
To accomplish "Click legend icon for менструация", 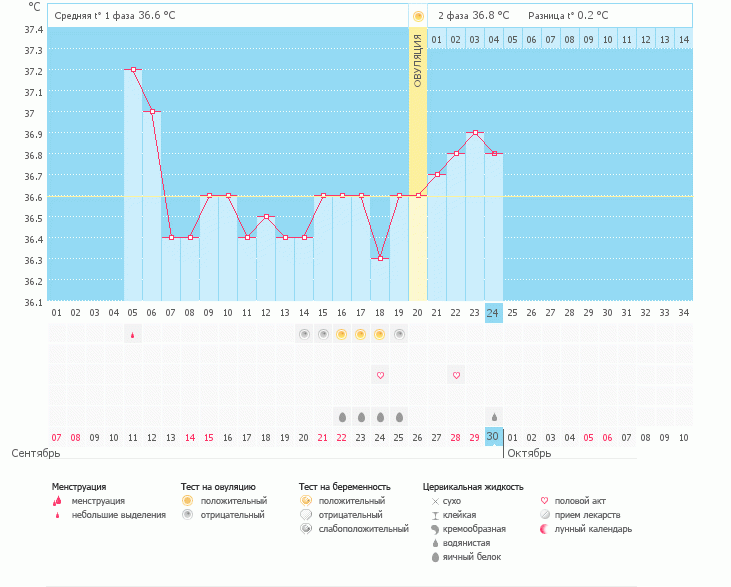I will (x=57, y=501).
